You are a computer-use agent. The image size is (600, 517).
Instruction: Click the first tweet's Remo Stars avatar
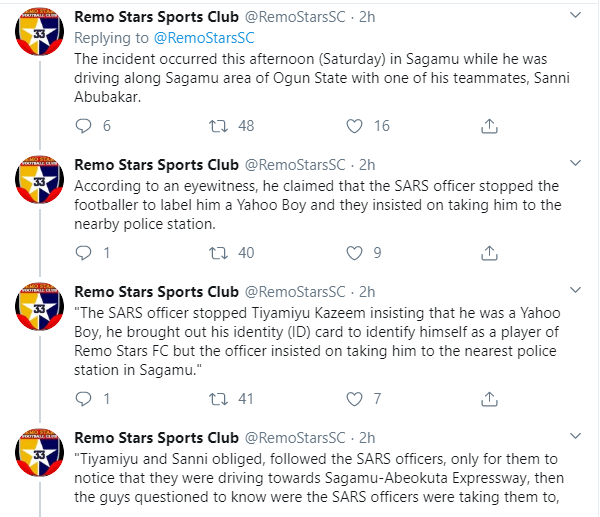click(x=41, y=35)
